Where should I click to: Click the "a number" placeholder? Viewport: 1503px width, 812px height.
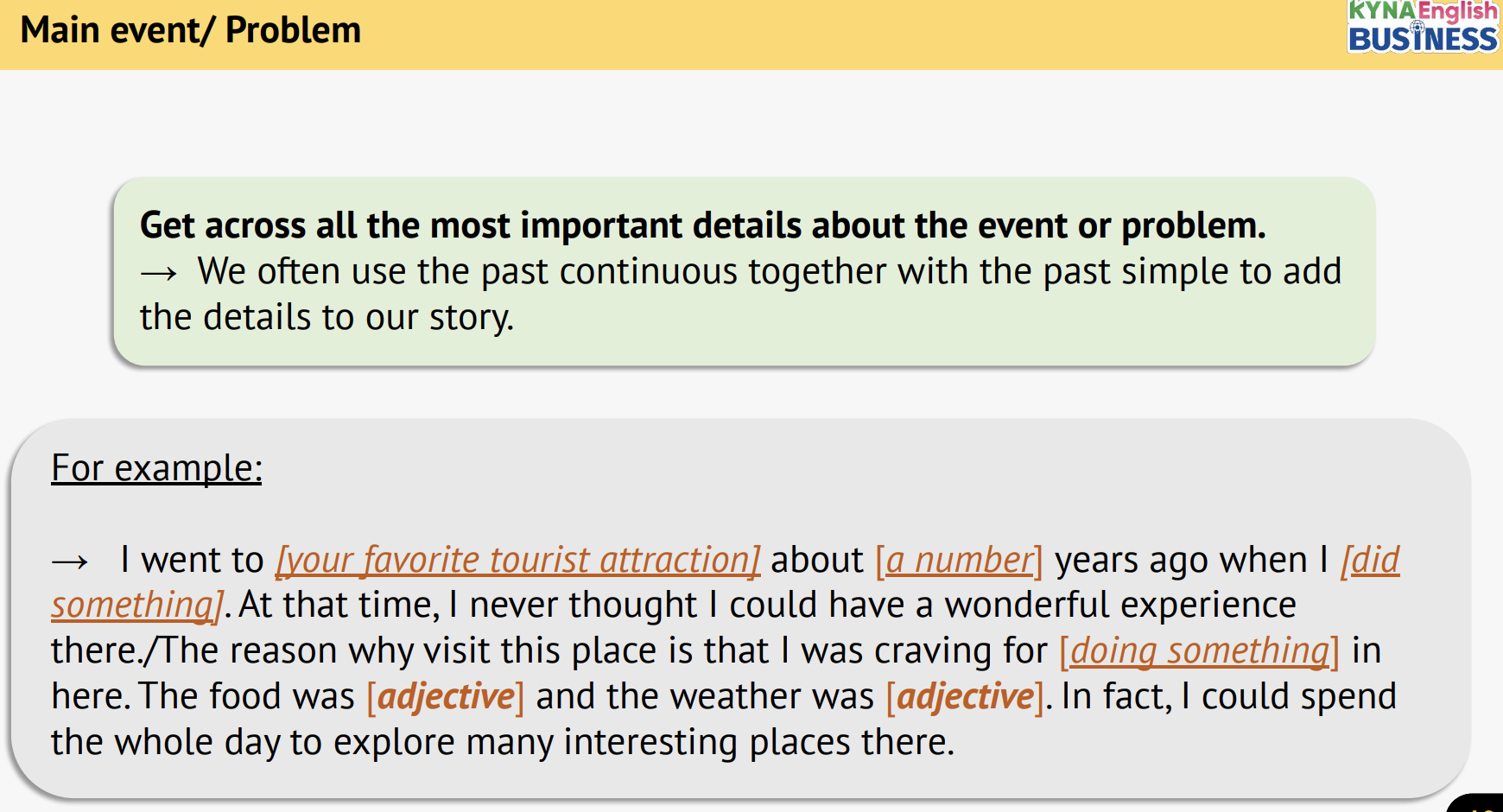click(x=959, y=560)
